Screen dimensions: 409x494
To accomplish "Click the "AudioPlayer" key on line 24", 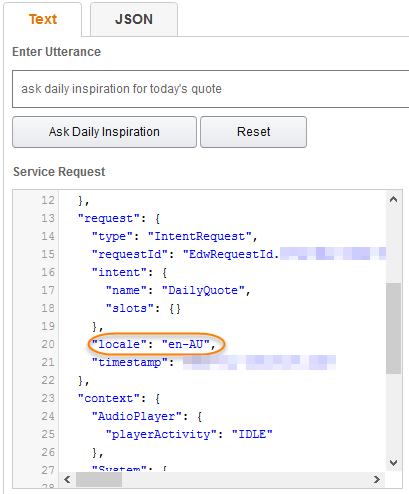I will pyautogui.click(x=137, y=417).
